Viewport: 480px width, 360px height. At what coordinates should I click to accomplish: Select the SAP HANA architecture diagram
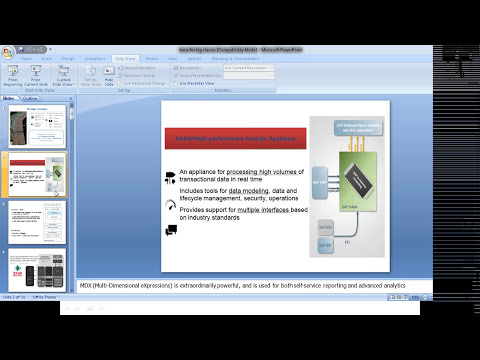click(x=347, y=187)
